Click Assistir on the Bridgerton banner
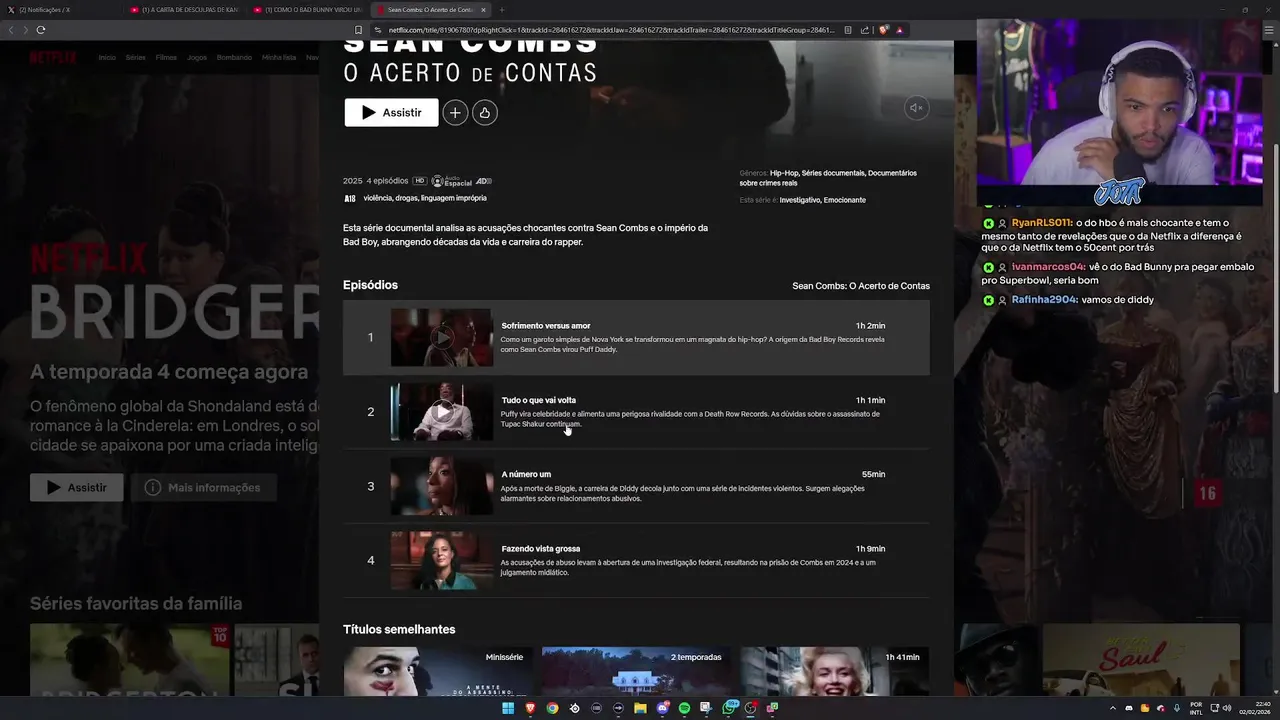The height and width of the screenshot is (720, 1280). (x=77, y=487)
